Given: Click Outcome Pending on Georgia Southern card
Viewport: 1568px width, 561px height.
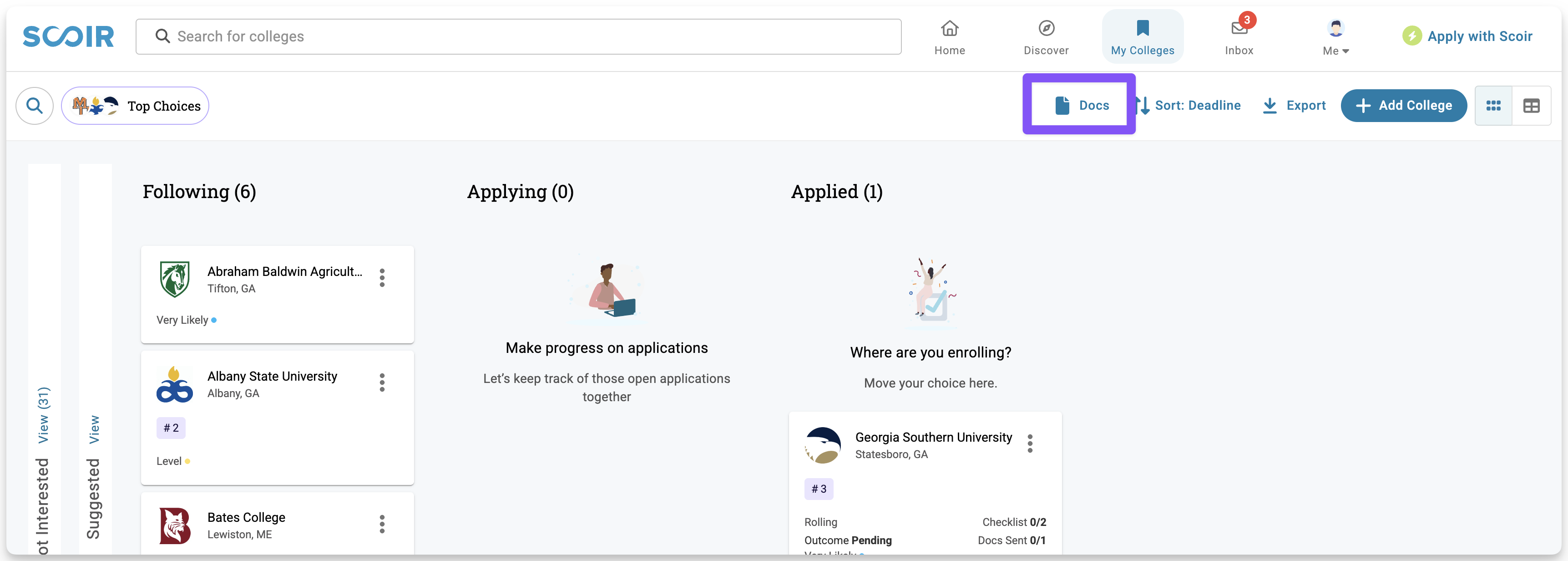Looking at the screenshot, I should pyautogui.click(x=848, y=541).
